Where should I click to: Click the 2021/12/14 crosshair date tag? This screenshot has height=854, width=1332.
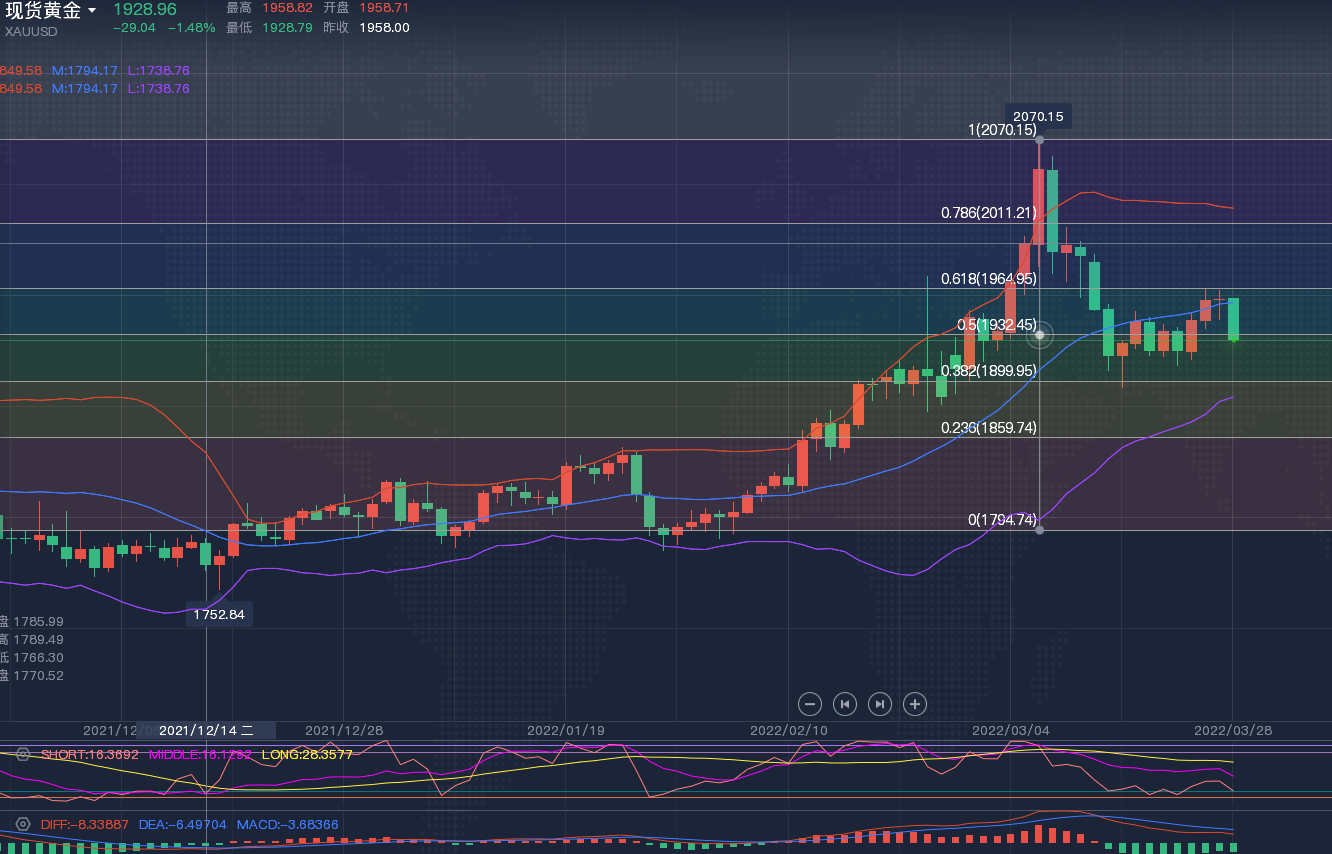click(206, 731)
